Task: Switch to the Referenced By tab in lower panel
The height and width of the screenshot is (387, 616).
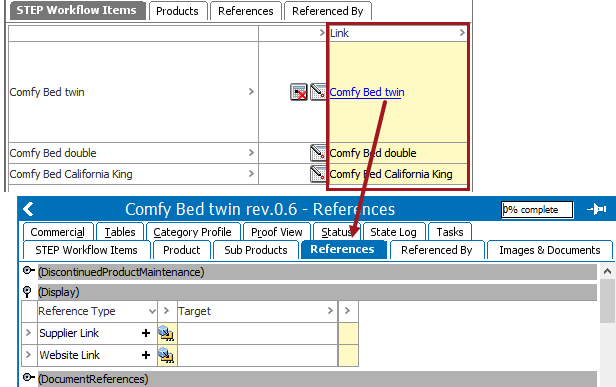Action: (x=436, y=250)
